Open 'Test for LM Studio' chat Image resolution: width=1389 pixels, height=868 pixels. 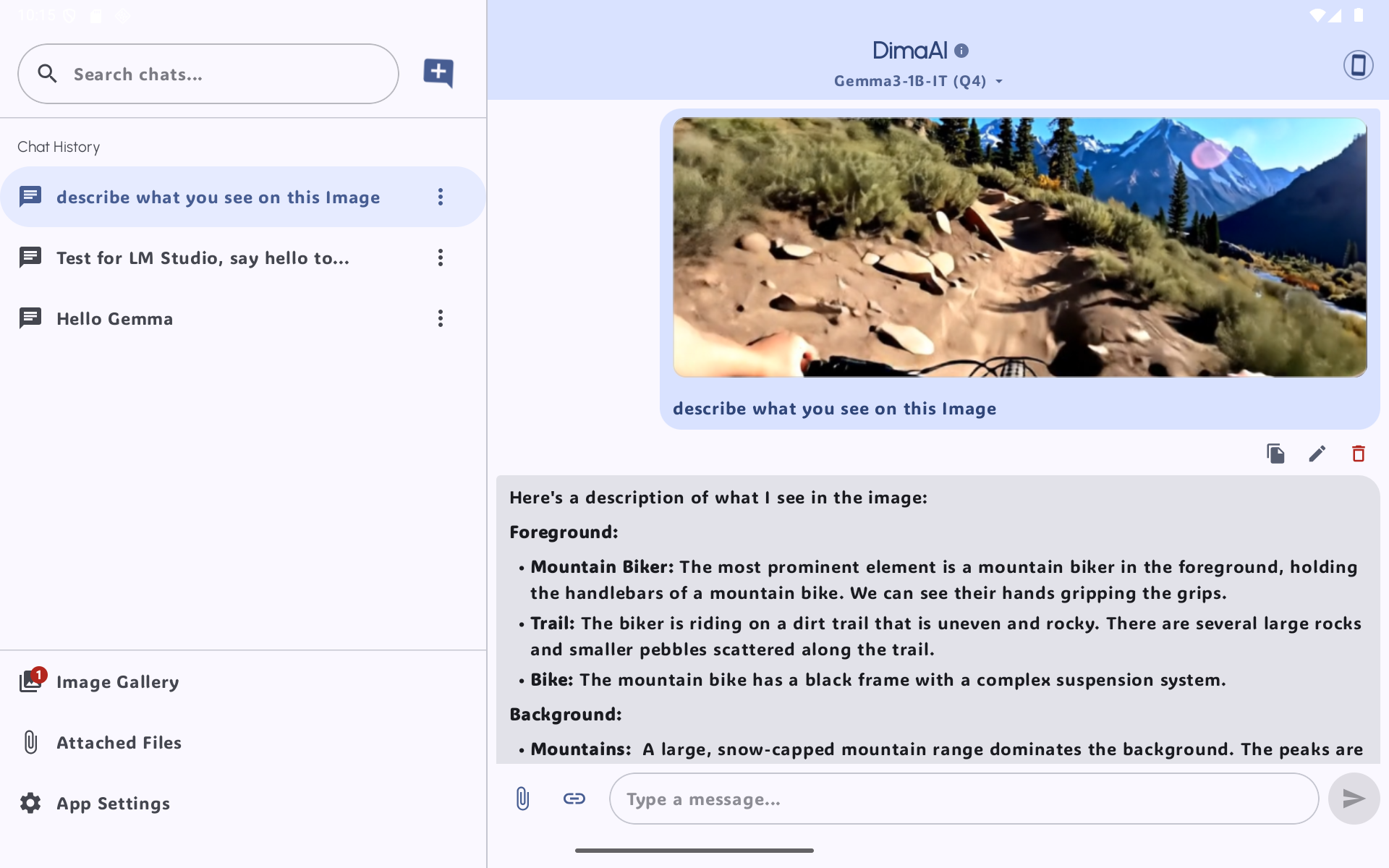(203, 258)
